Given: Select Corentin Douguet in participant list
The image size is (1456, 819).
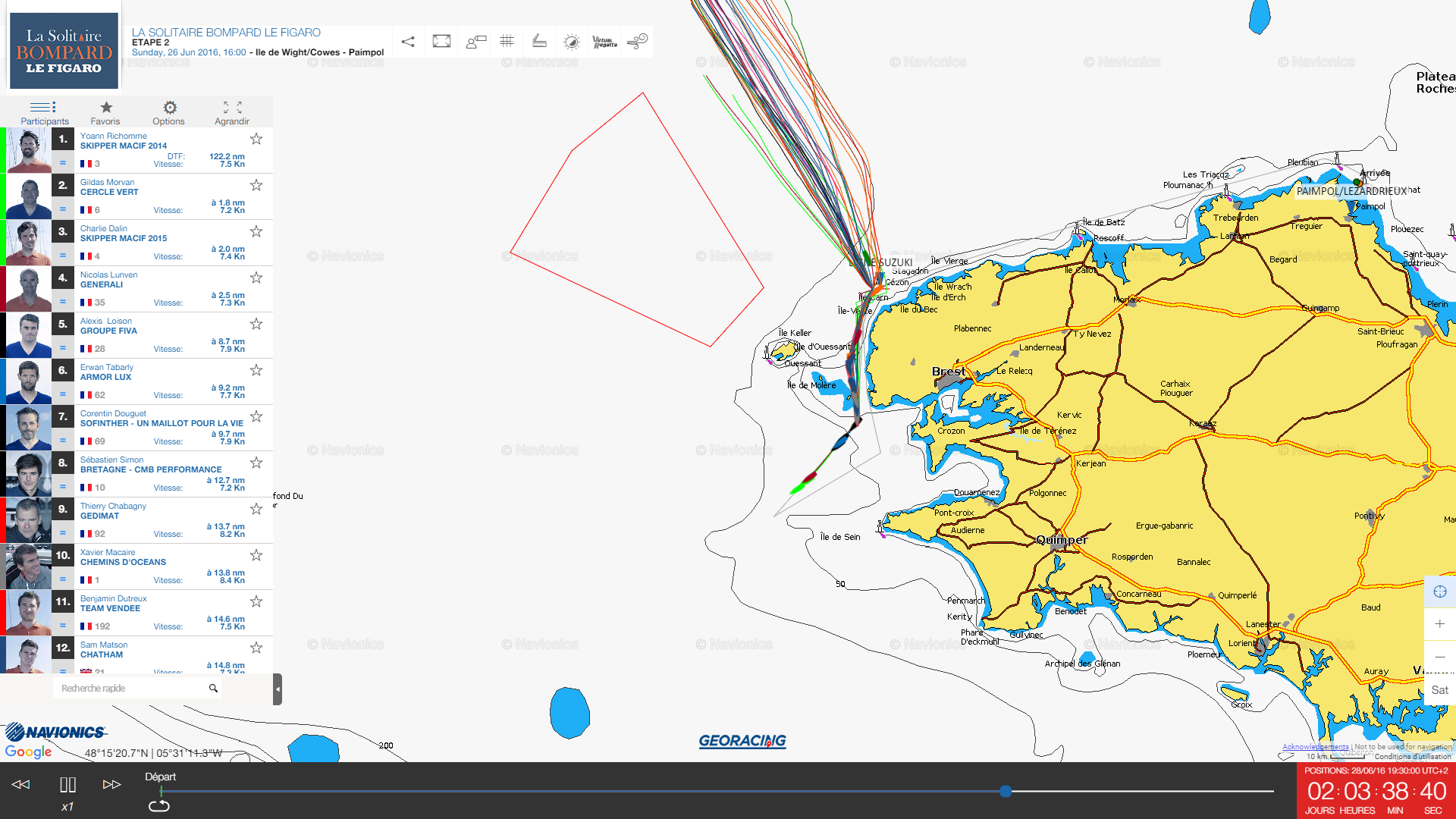Looking at the screenshot, I should [x=136, y=428].
